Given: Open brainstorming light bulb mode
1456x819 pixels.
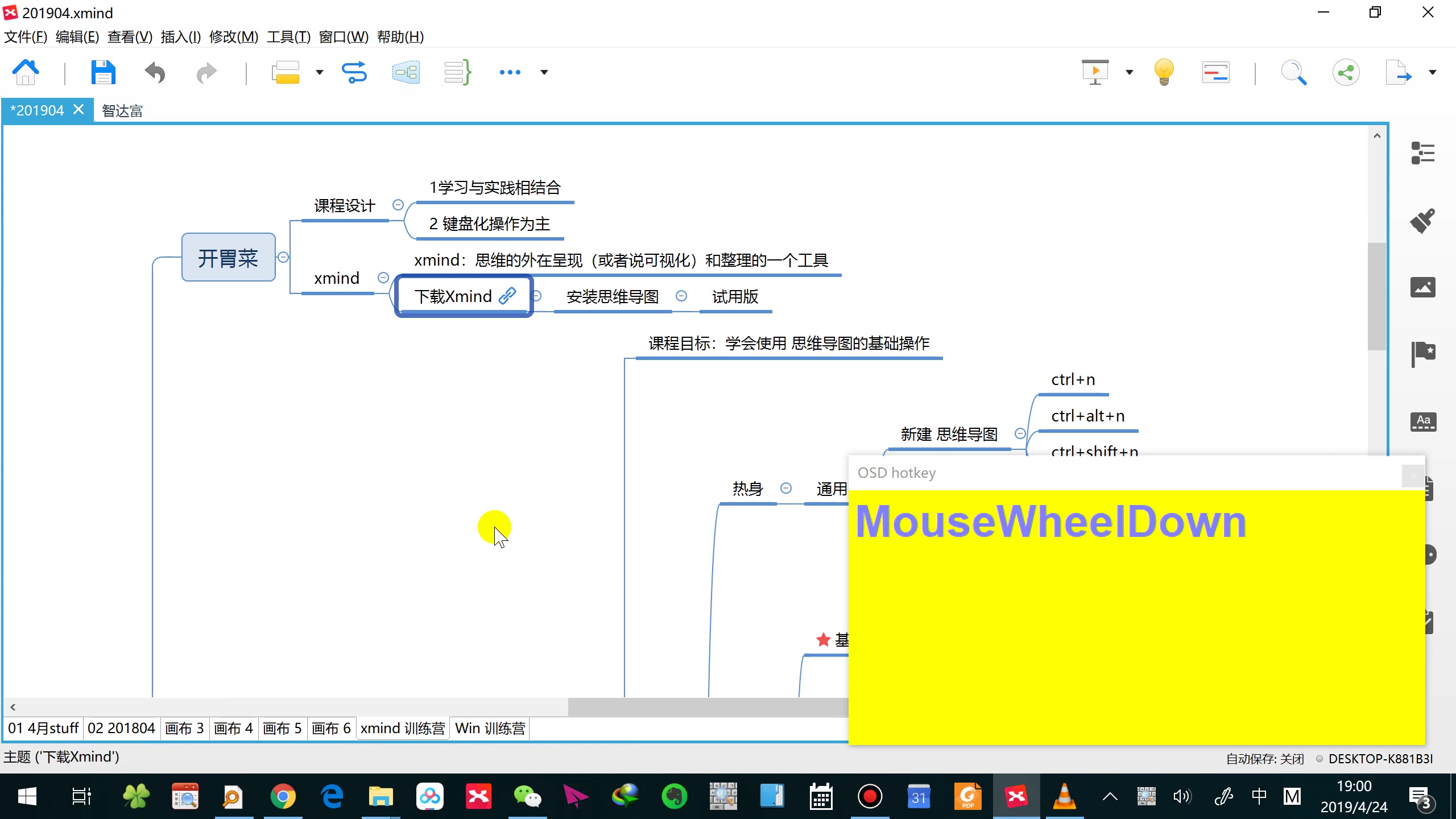Looking at the screenshot, I should pos(1164,72).
